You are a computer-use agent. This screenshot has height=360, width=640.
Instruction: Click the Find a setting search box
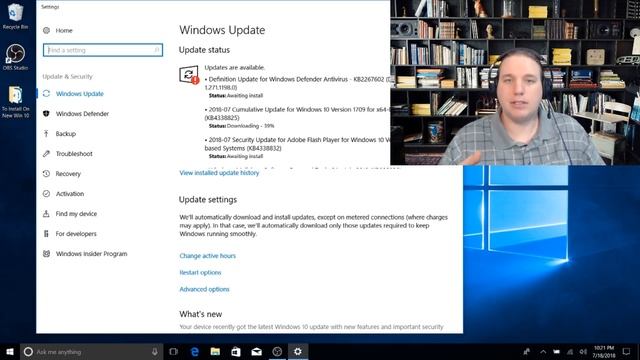pyautogui.click(x=103, y=50)
